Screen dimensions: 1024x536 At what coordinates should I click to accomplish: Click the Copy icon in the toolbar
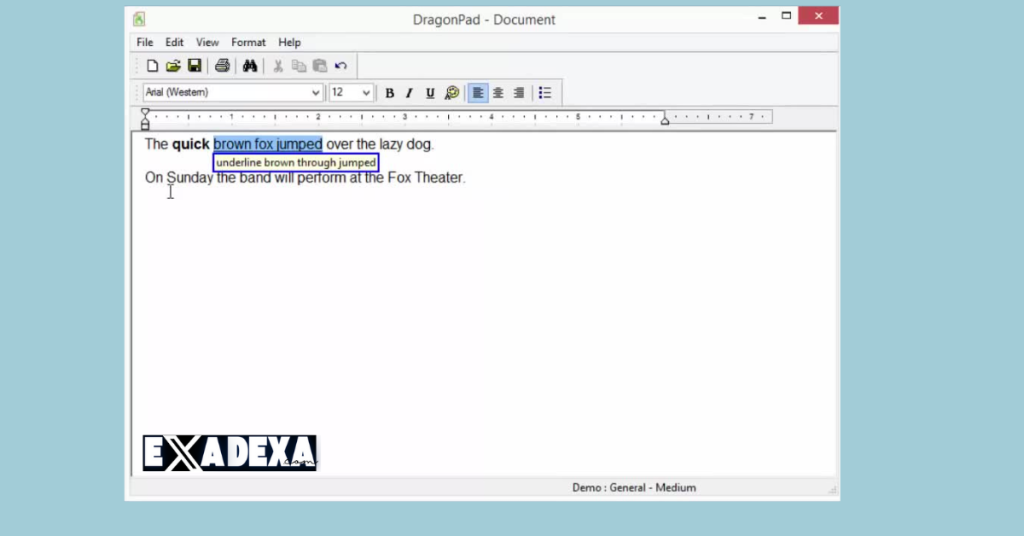coord(299,66)
